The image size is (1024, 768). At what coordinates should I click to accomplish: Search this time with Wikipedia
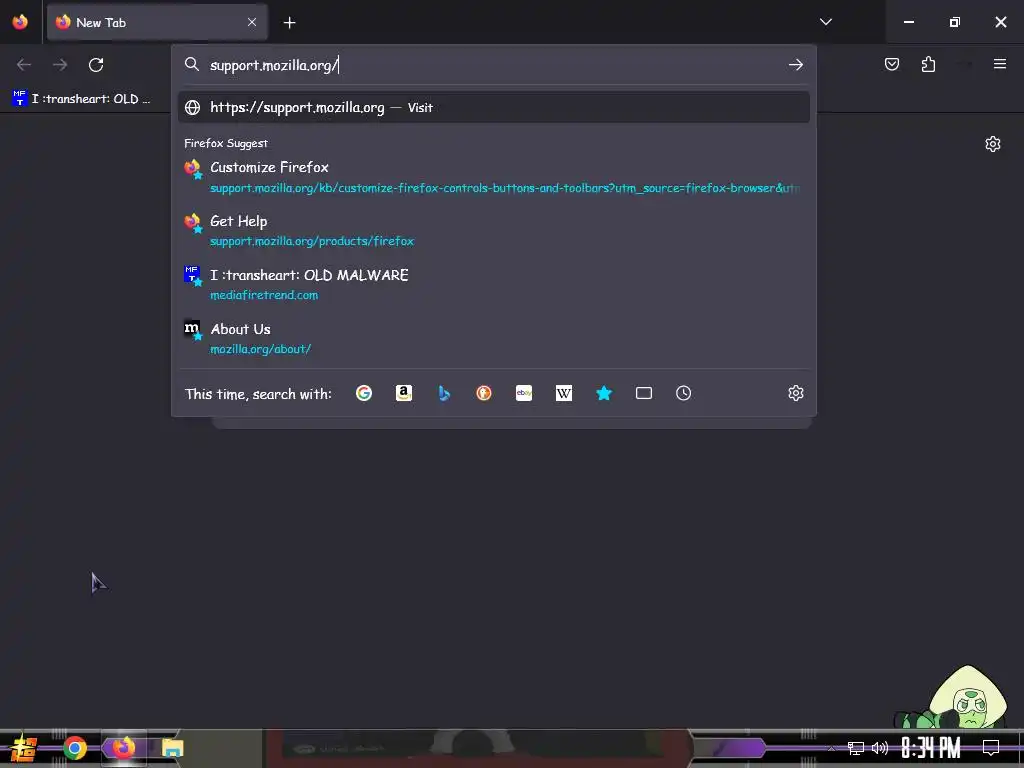coord(564,393)
